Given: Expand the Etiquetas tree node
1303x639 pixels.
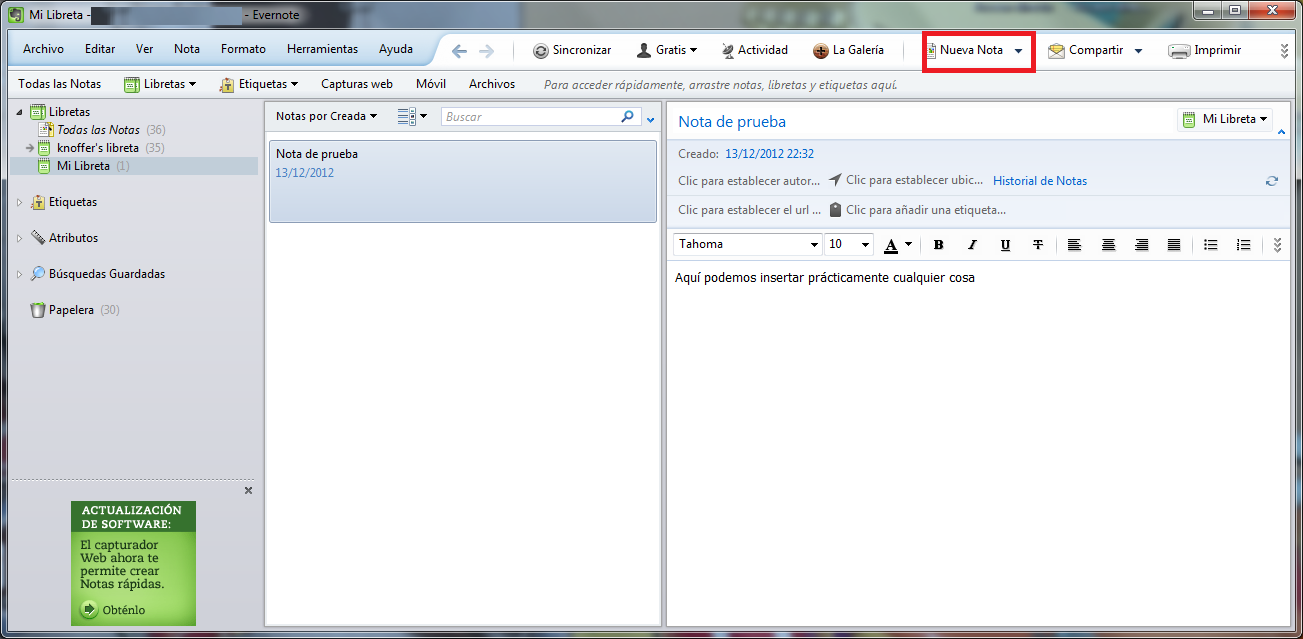Looking at the screenshot, I should point(21,202).
